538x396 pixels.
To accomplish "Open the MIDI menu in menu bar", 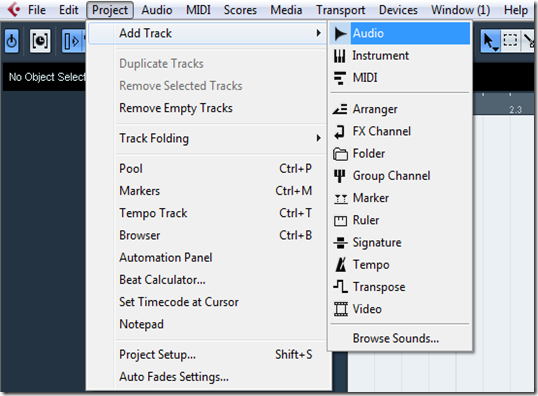I will (x=198, y=10).
